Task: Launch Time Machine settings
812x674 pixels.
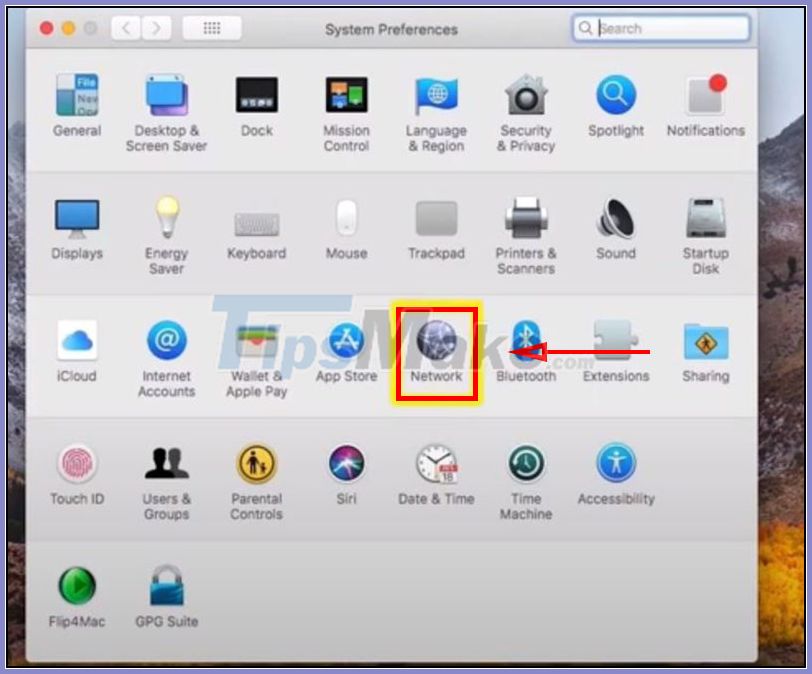Action: [x=525, y=462]
